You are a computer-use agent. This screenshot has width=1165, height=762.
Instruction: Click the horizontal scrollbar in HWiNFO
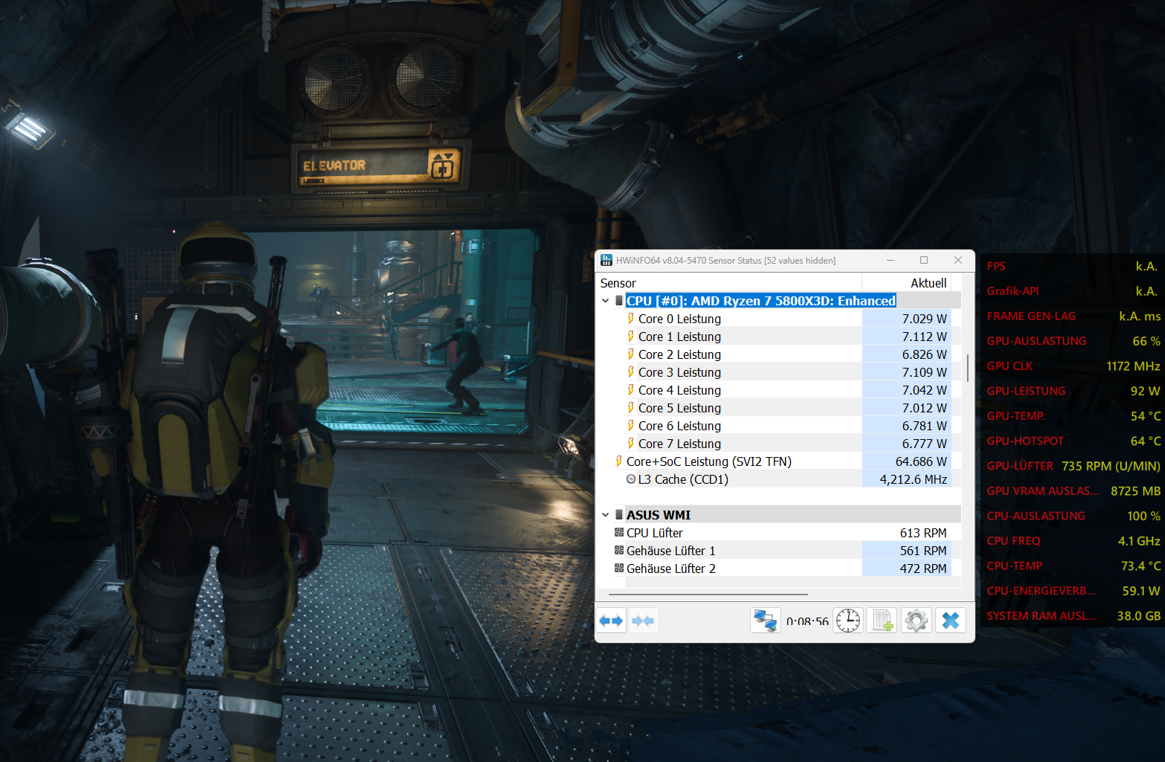pyautogui.click(x=708, y=594)
